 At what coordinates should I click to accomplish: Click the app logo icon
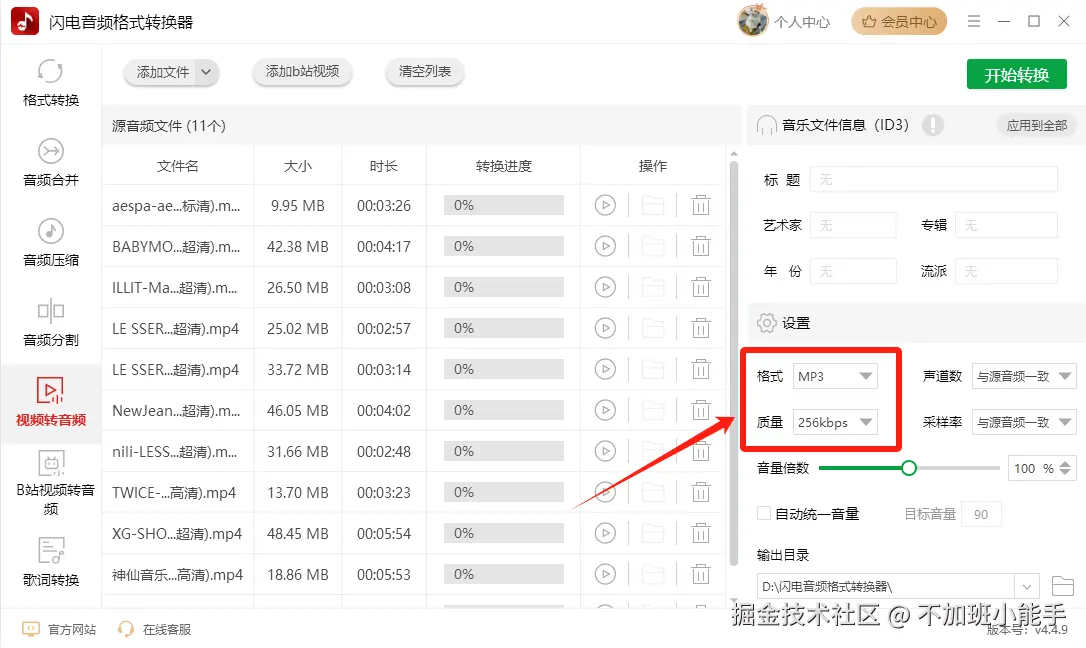pyautogui.click(x=25, y=21)
